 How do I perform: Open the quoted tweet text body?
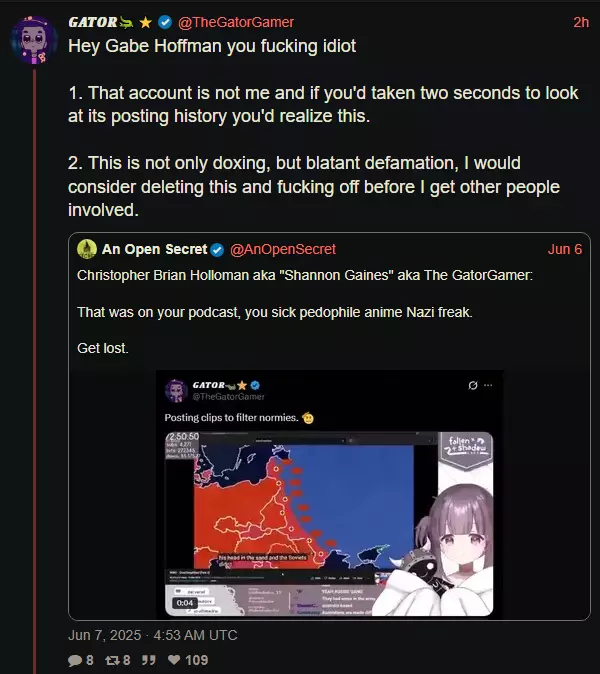coord(305,312)
